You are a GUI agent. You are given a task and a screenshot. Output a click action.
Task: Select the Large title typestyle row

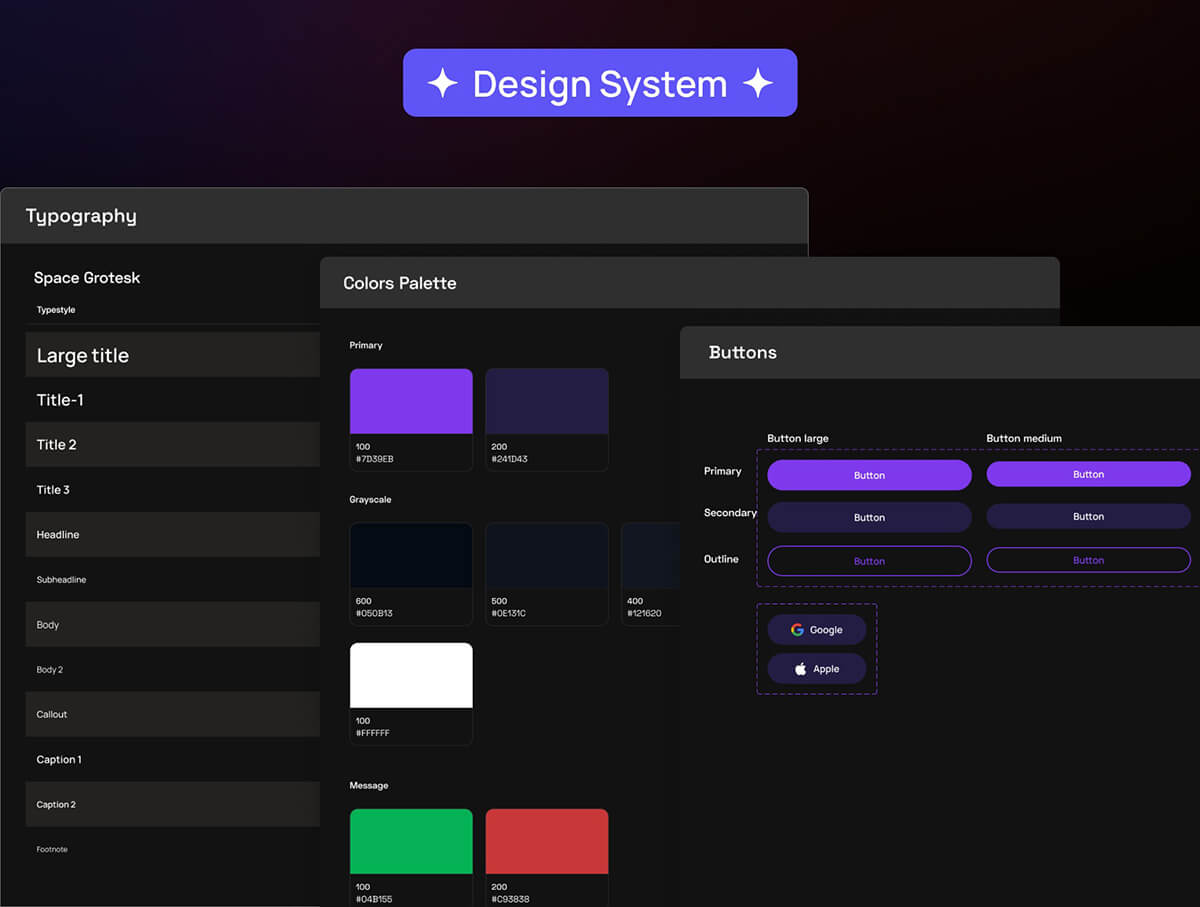tap(172, 355)
